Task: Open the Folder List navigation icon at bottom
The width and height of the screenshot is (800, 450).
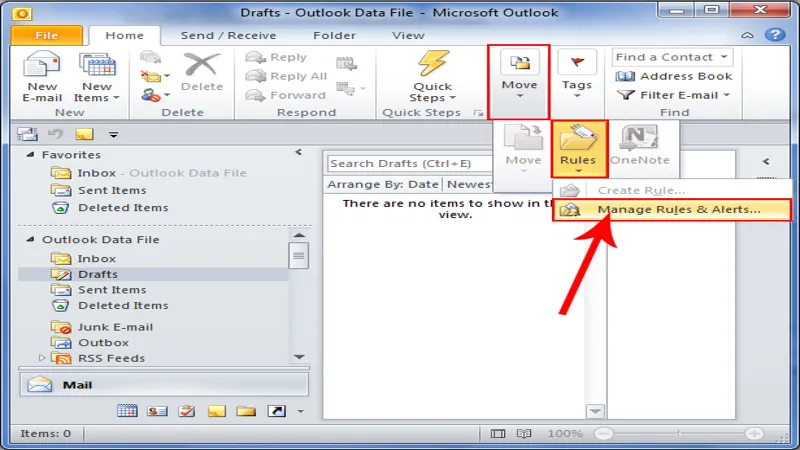Action: (246, 411)
